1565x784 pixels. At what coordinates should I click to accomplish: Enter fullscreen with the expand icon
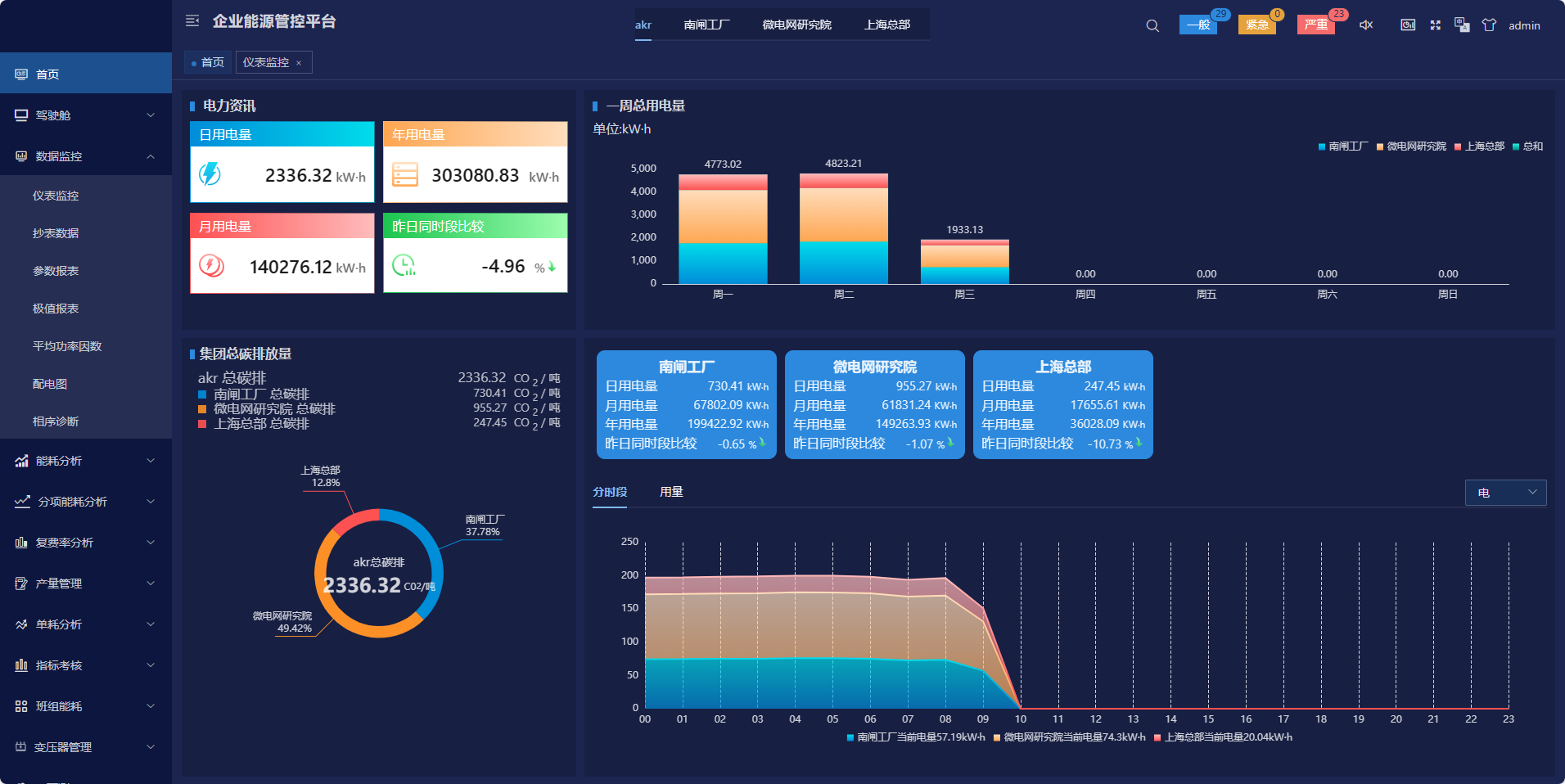[x=1435, y=25]
